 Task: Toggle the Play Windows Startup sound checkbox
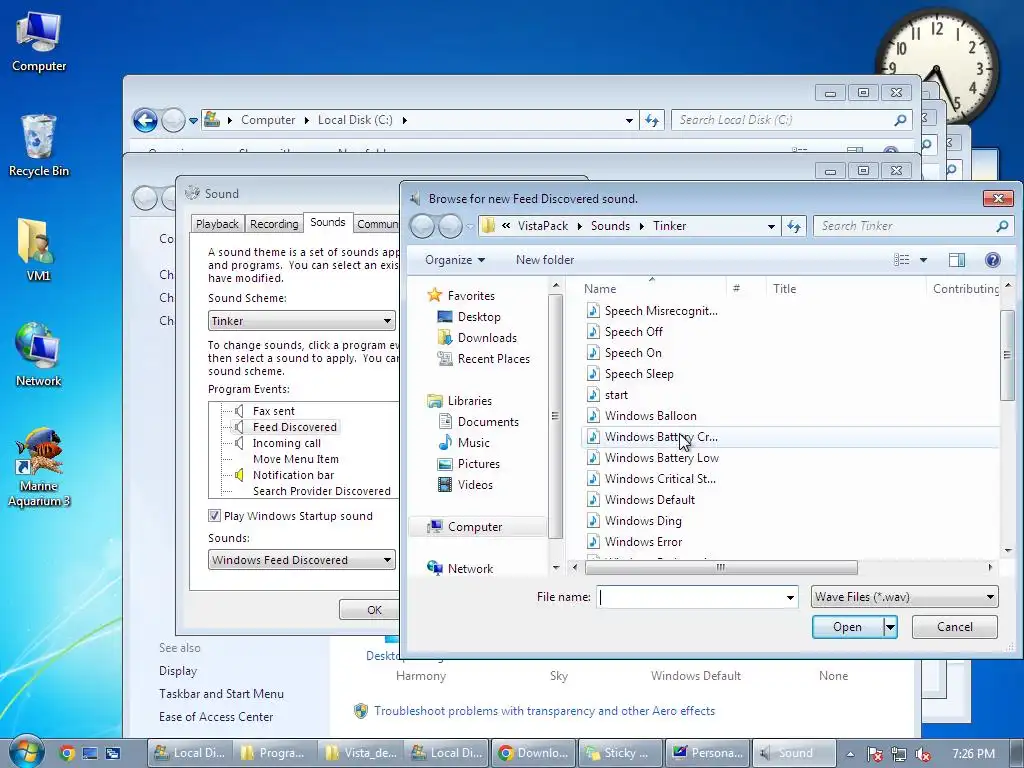pos(214,516)
